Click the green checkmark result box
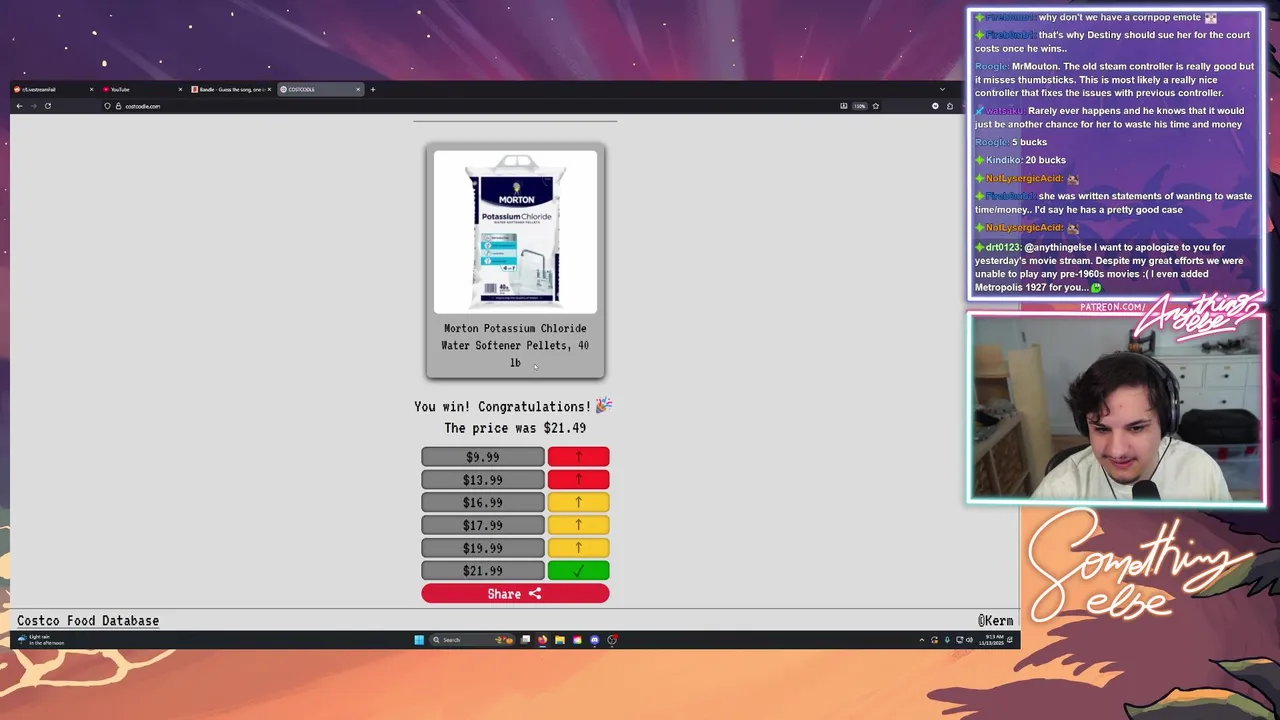 (578, 571)
